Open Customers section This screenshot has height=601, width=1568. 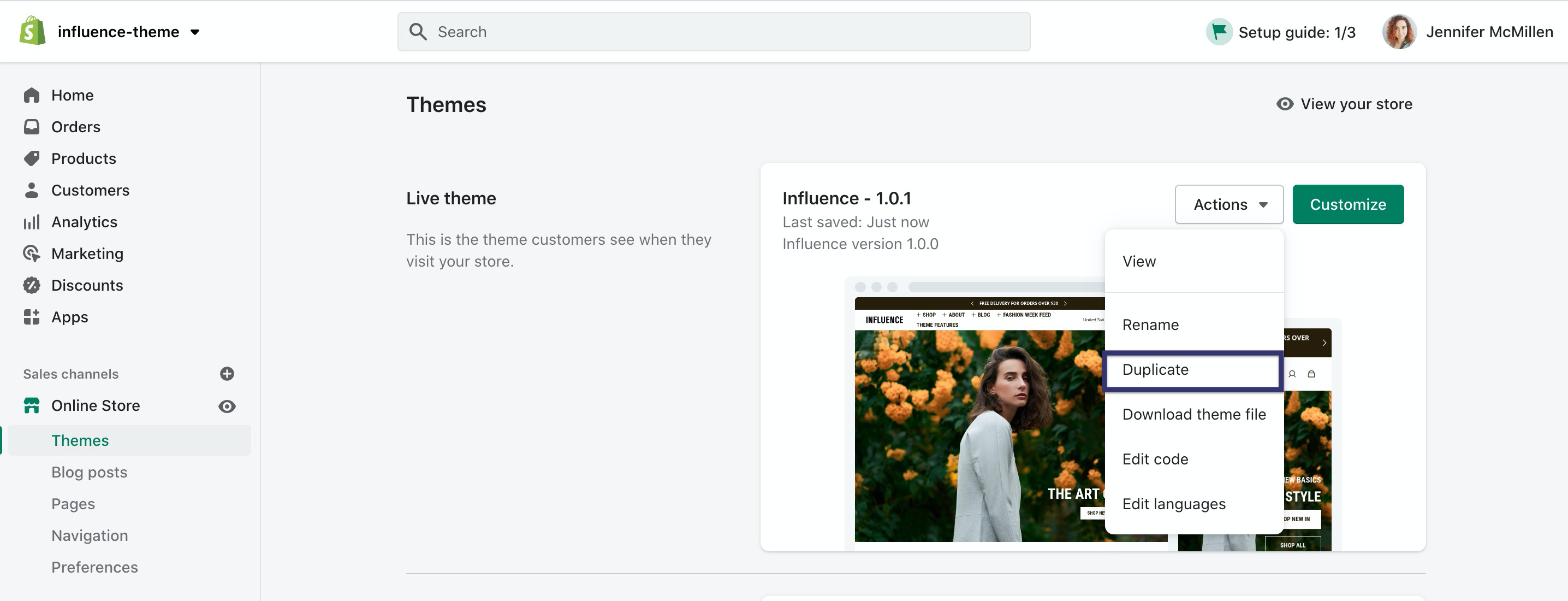[90, 190]
